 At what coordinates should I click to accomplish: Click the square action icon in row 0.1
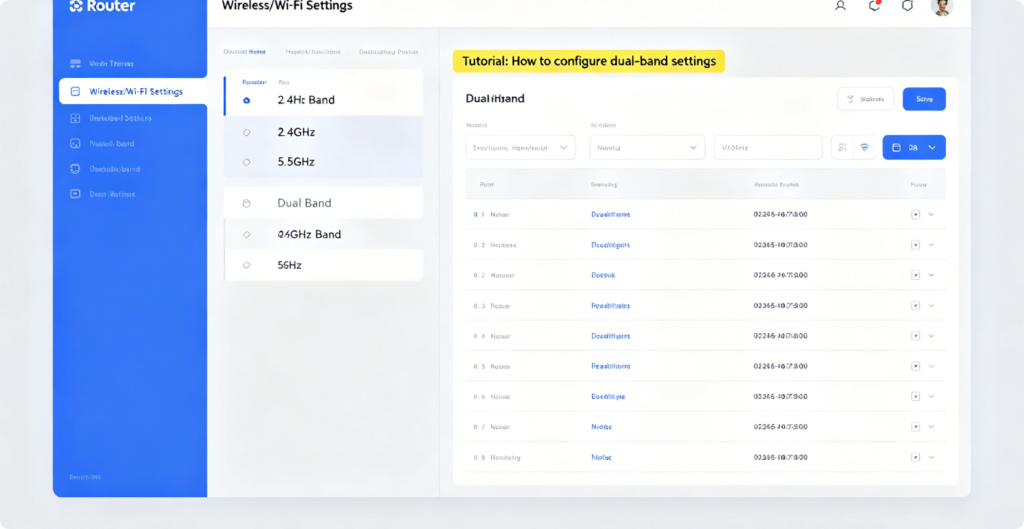pos(916,214)
